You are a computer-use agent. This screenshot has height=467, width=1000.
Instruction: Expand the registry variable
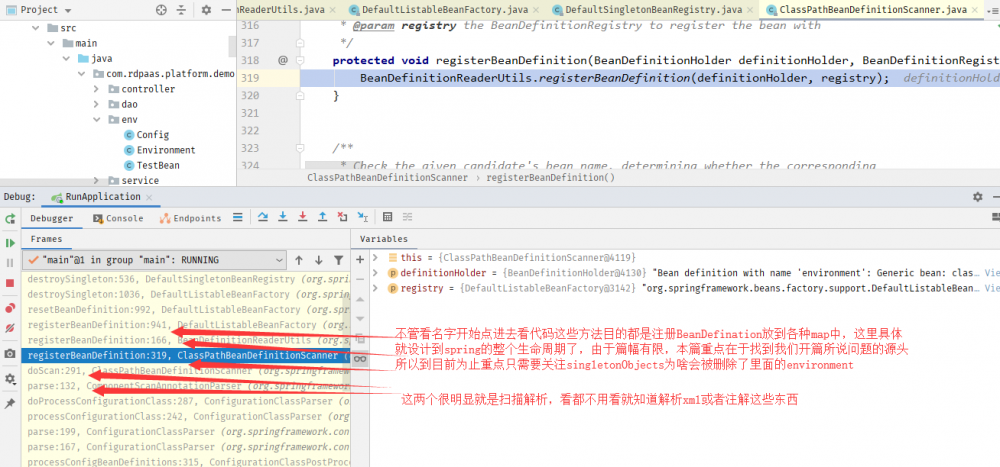376,288
